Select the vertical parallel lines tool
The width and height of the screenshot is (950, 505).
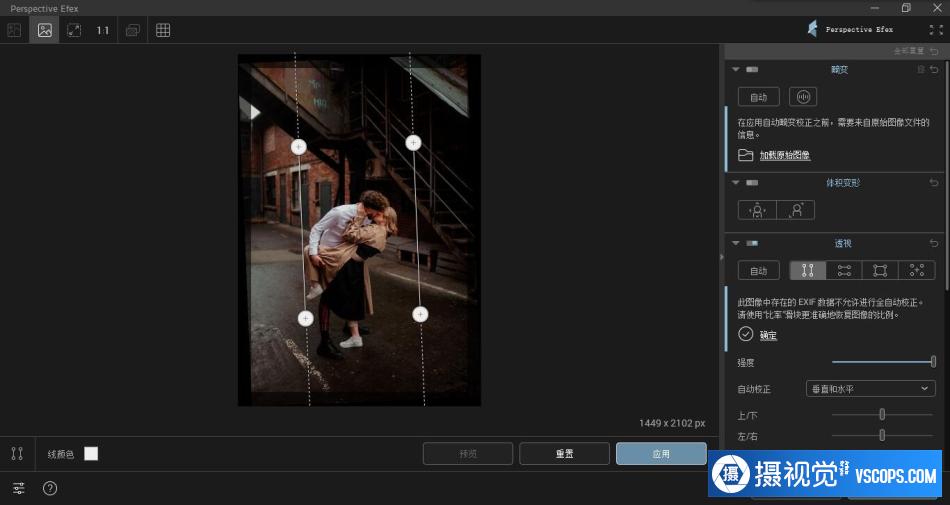point(808,271)
